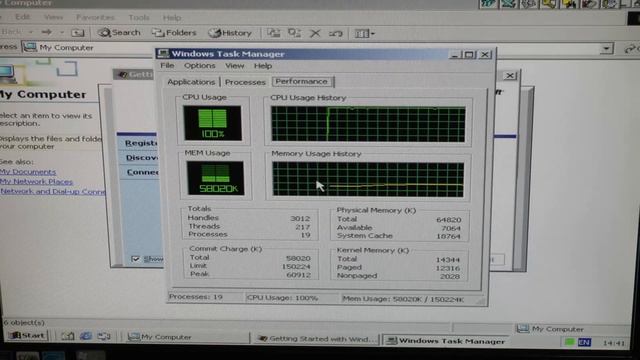The height and width of the screenshot is (360, 640).
Task: Open Task Manager's File menu
Action: pos(167,65)
